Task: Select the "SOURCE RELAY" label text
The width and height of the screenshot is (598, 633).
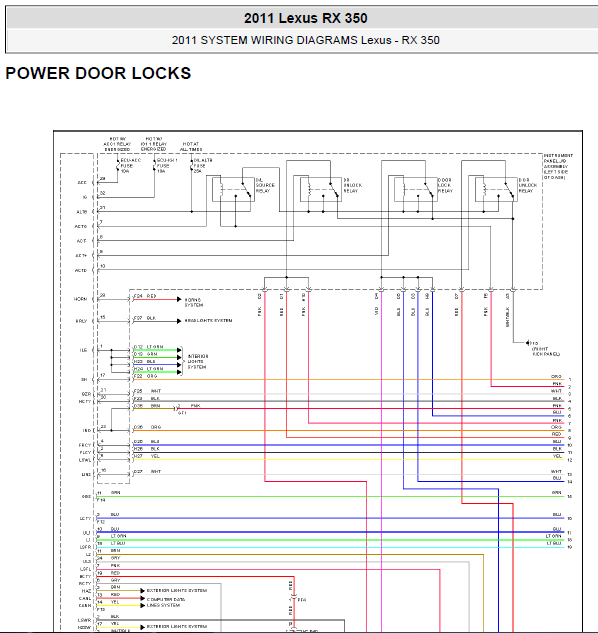Action: (x=265, y=188)
